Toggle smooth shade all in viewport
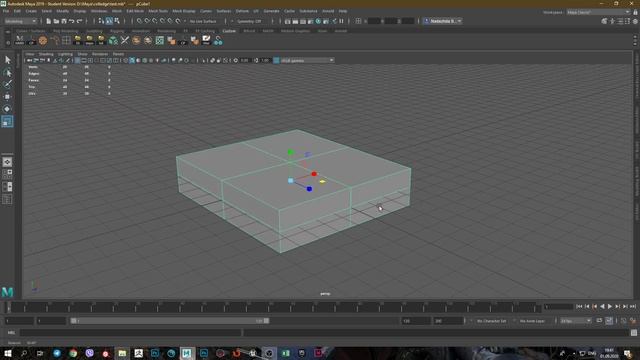Viewport: 640px width, 360px height. coord(132,60)
